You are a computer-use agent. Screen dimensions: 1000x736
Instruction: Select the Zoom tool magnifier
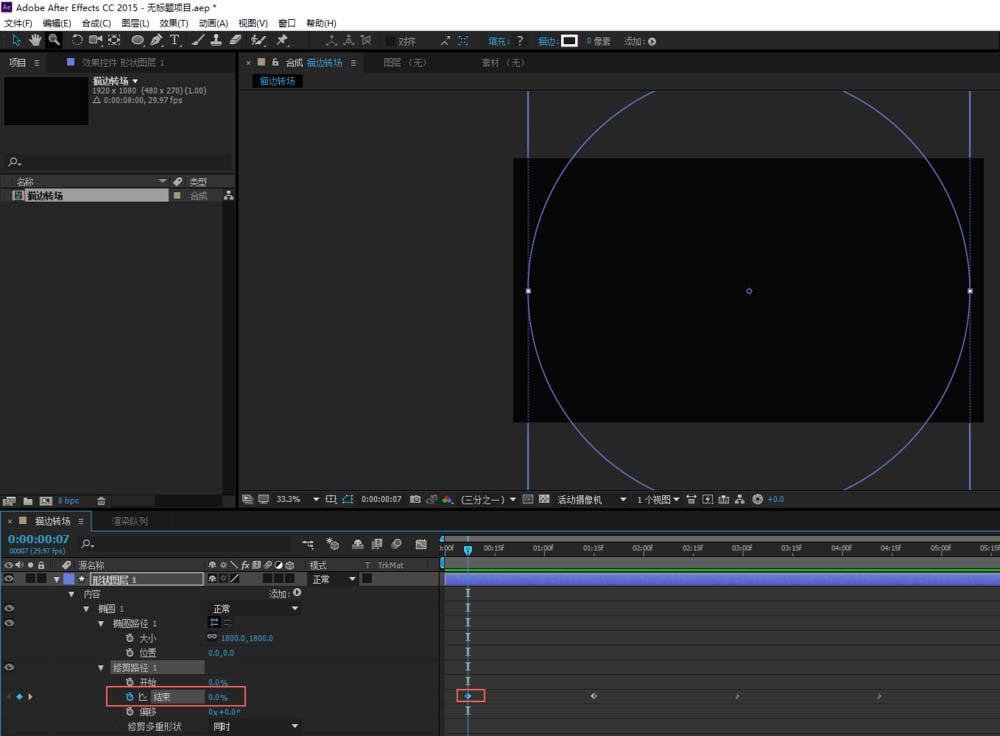(x=54, y=40)
